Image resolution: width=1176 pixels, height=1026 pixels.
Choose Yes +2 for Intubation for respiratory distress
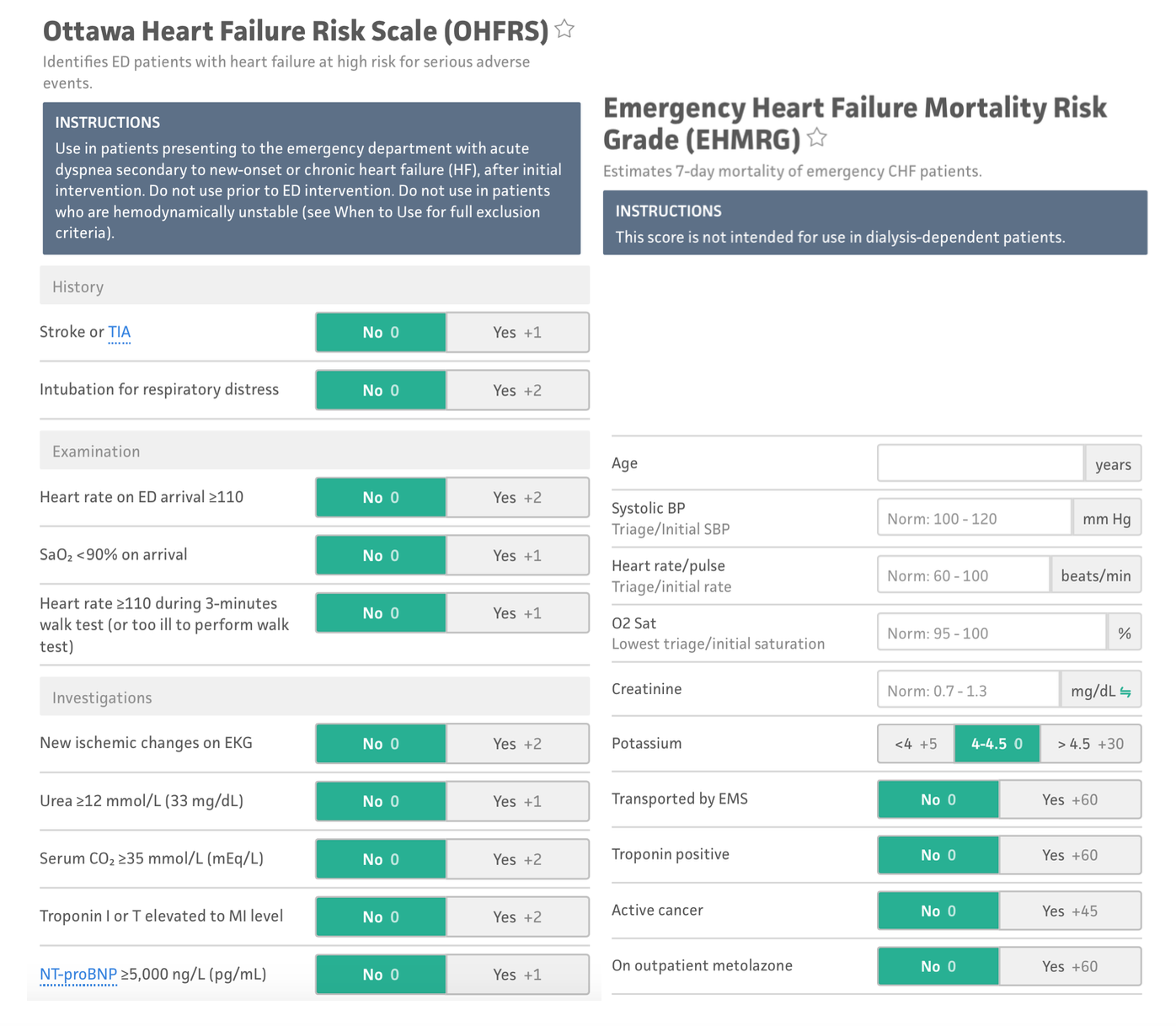pyautogui.click(x=517, y=391)
